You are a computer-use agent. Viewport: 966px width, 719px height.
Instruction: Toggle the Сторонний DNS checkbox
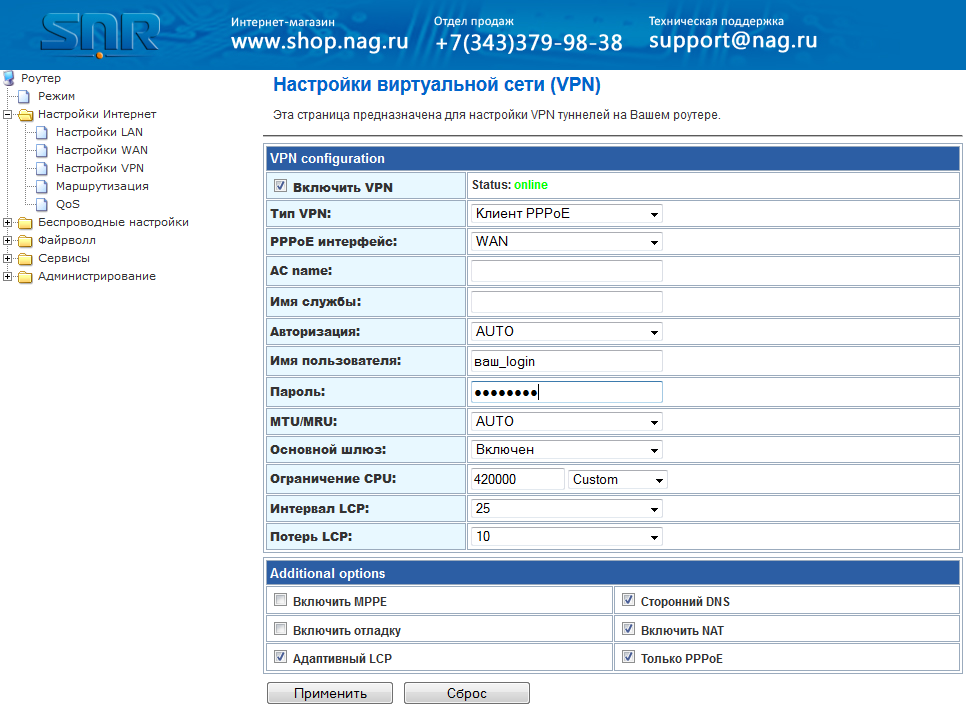(x=628, y=599)
